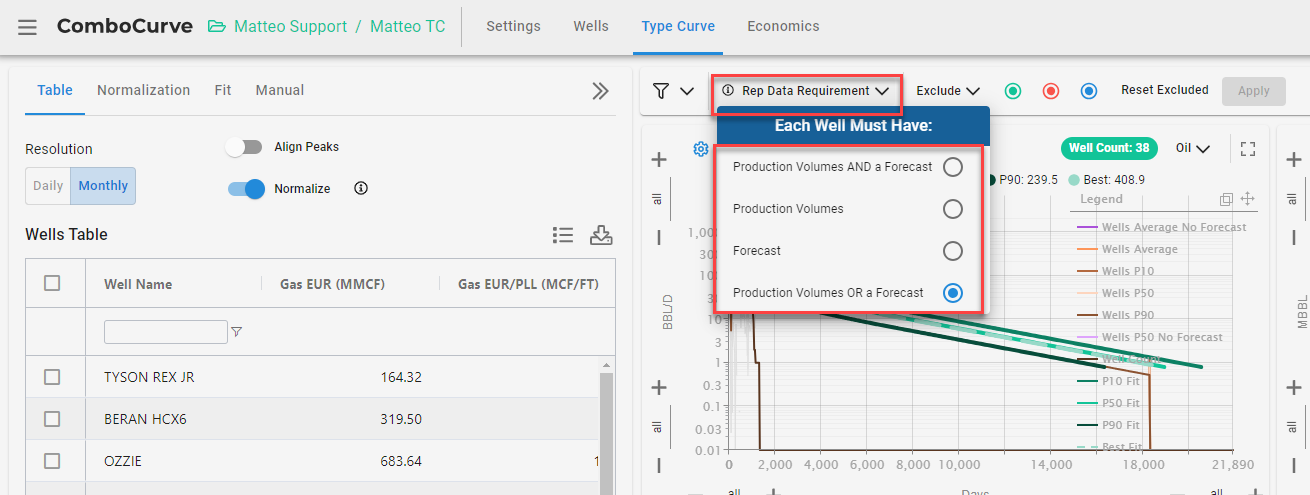This screenshot has height=495, width=1310.
Task: Click the Well Count: 38 badge
Action: [x=1108, y=148]
